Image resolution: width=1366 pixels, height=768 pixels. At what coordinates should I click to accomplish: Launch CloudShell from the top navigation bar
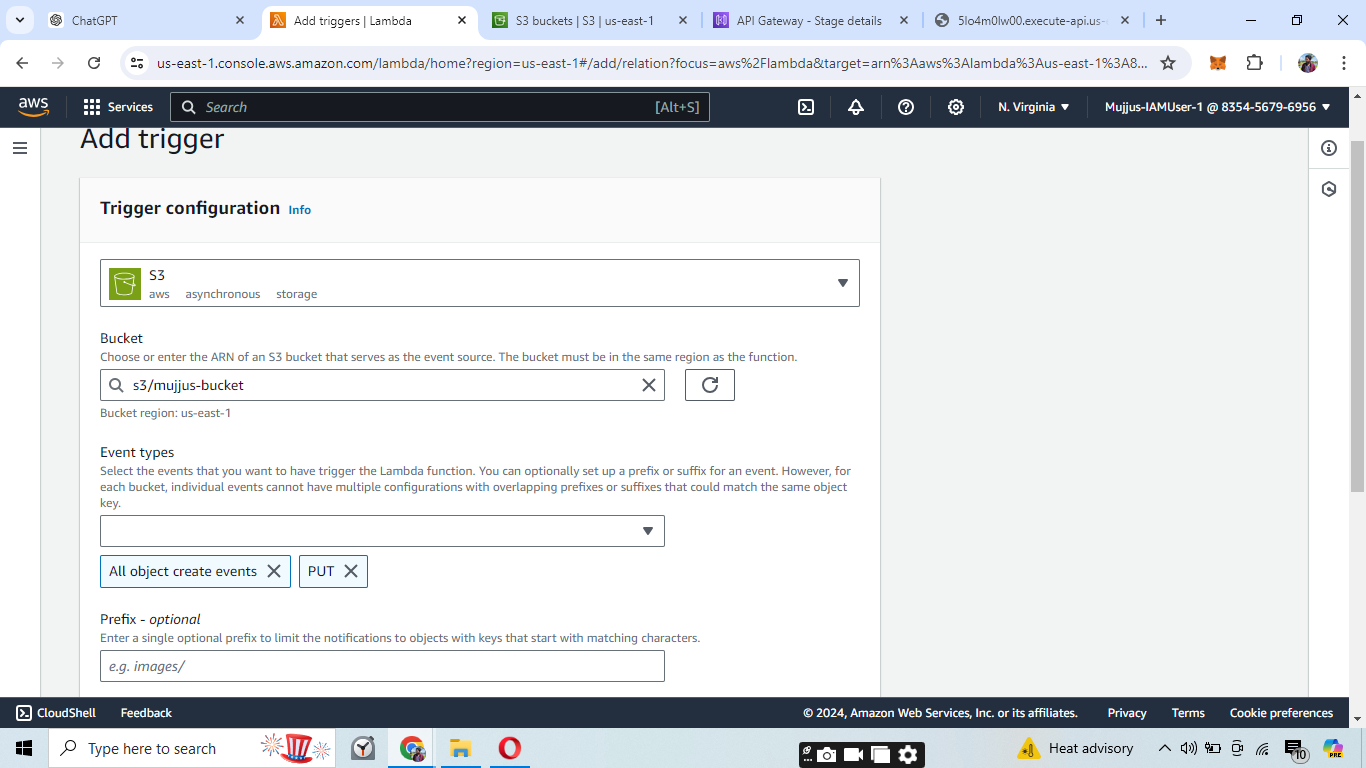(806, 107)
